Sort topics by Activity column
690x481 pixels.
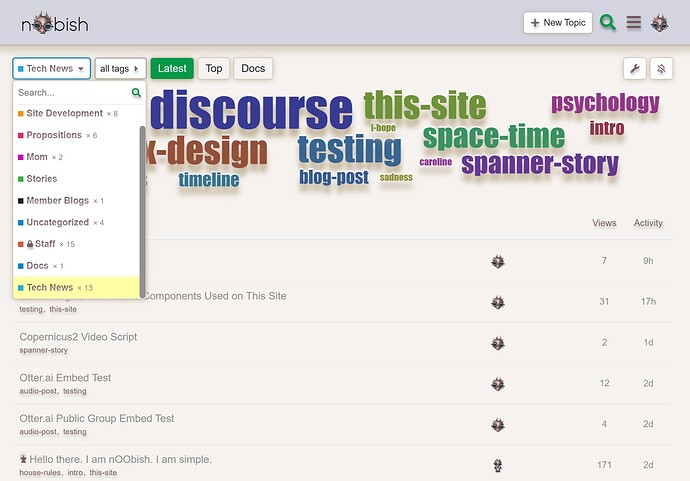(648, 223)
